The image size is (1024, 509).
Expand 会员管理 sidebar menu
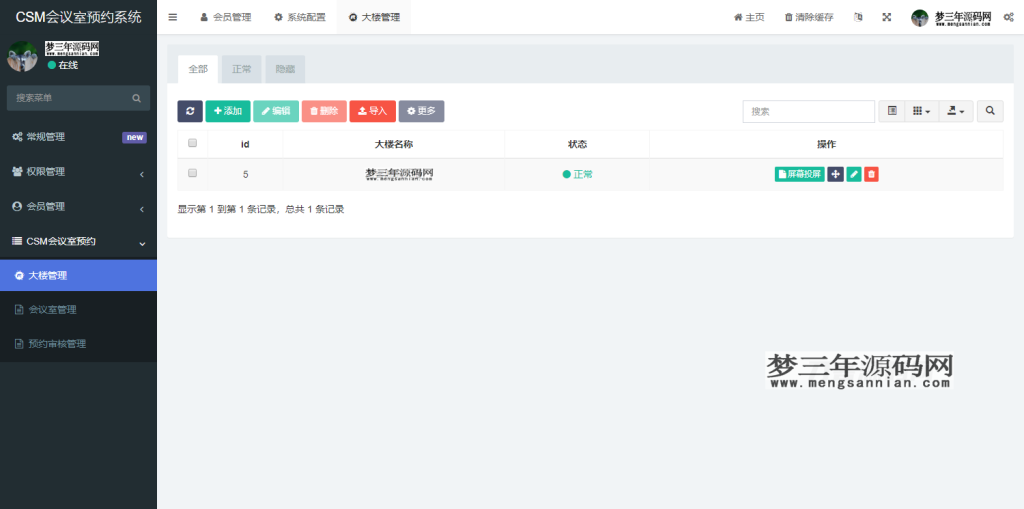(x=78, y=206)
